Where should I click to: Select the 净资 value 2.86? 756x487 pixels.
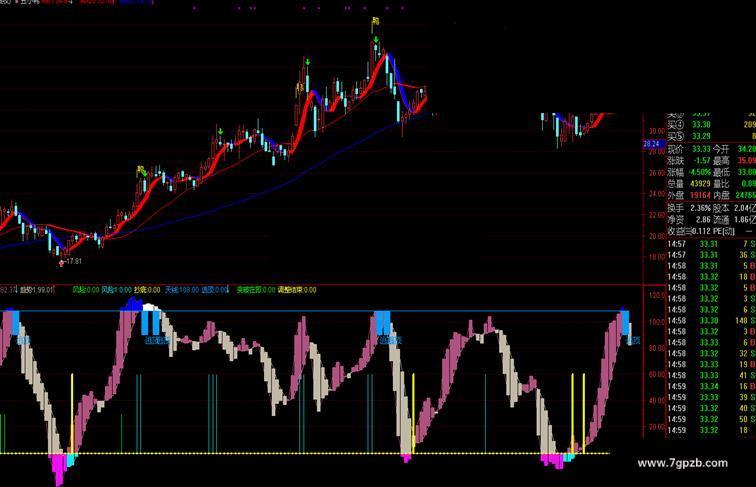tap(703, 220)
